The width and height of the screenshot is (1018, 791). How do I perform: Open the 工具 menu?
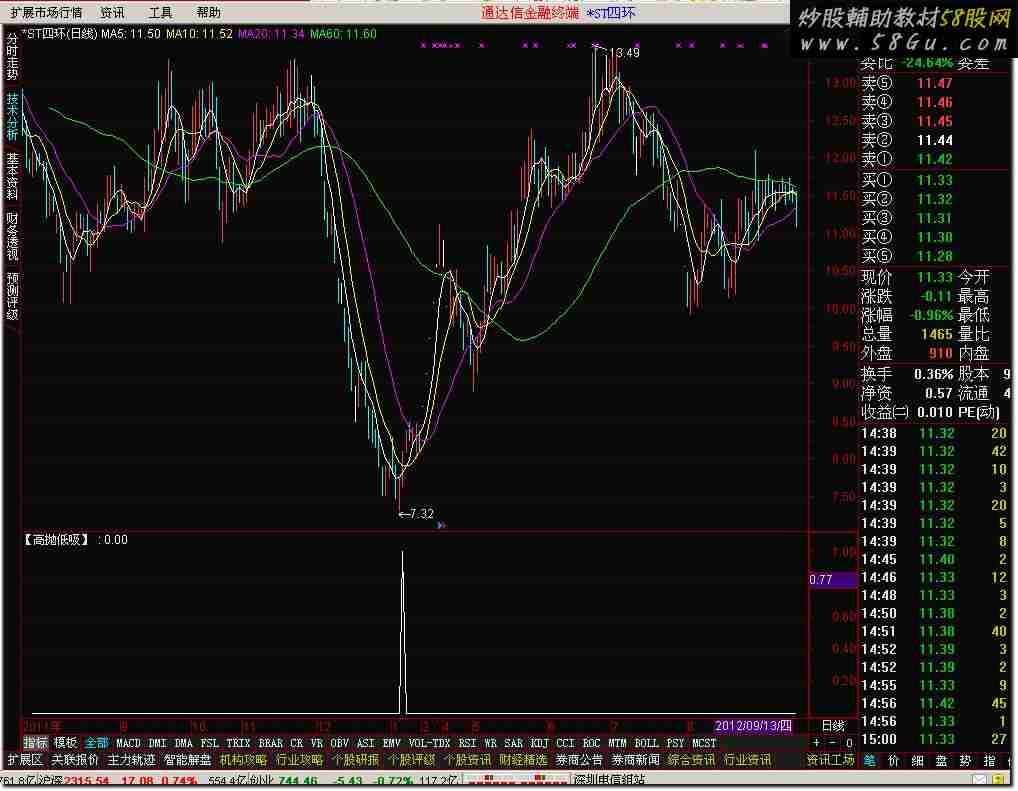160,13
